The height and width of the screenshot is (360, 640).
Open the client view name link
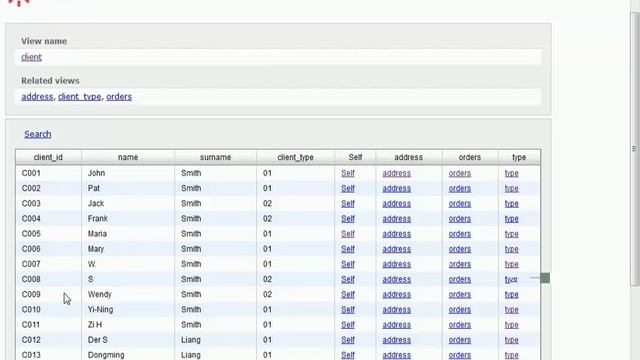click(x=31, y=57)
